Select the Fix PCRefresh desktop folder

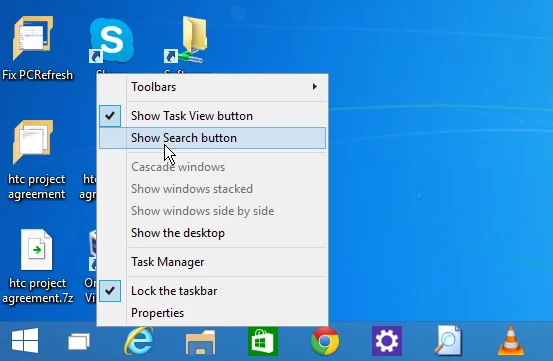(x=33, y=38)
